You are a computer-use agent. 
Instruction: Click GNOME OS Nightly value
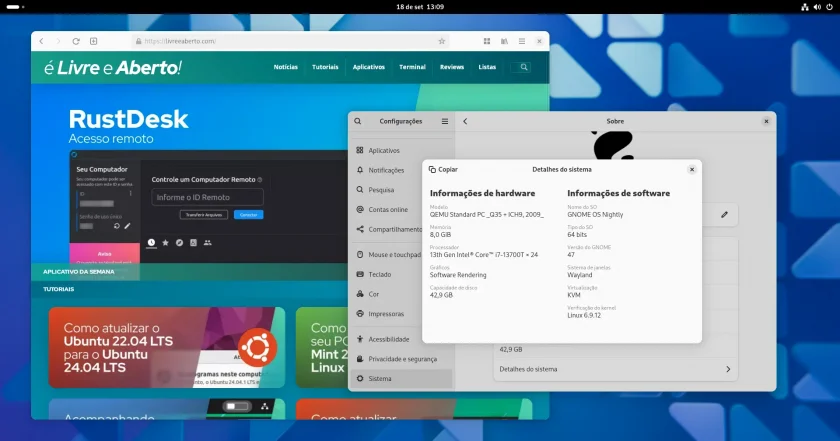pos(595,215)
